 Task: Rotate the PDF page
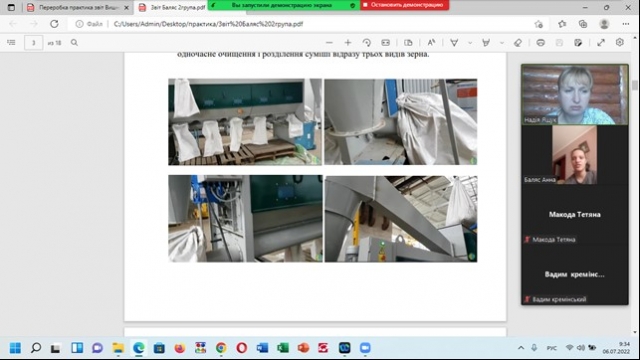[x=367, y=42]
